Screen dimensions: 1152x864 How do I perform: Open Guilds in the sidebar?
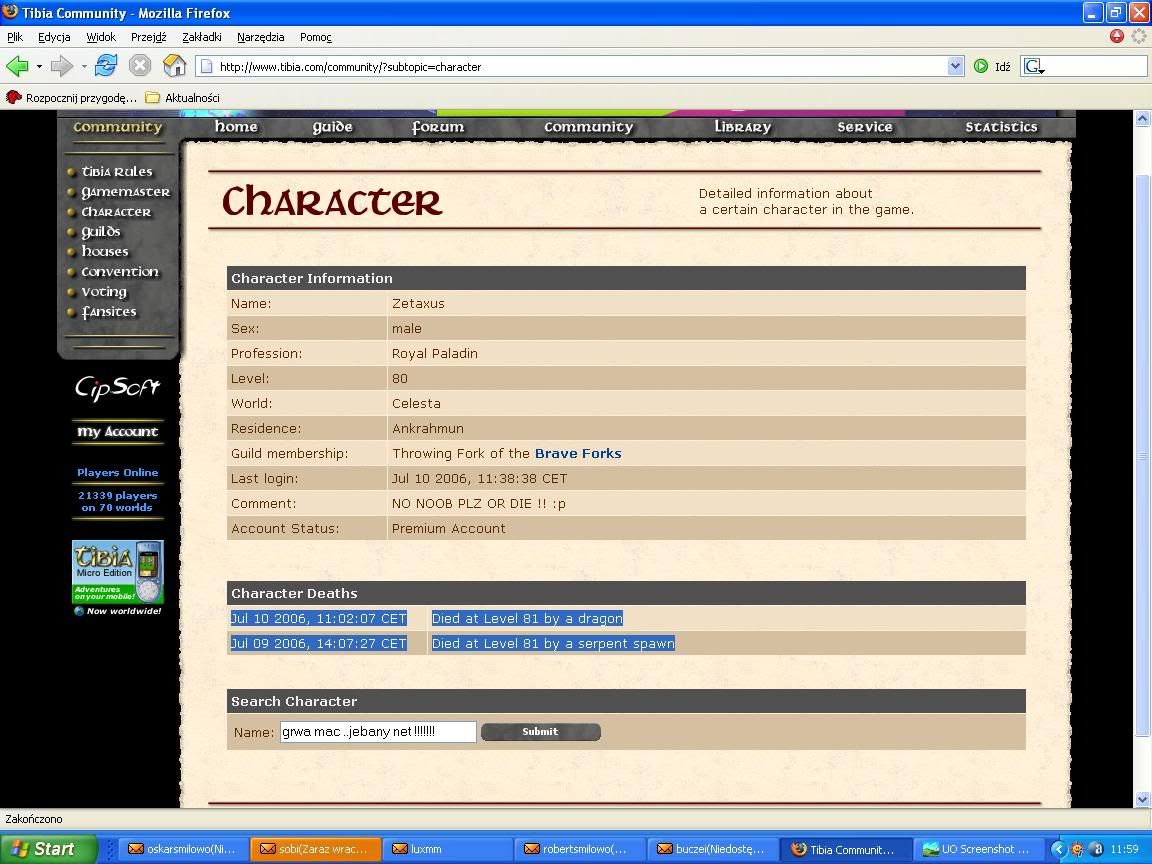(101, 231)
